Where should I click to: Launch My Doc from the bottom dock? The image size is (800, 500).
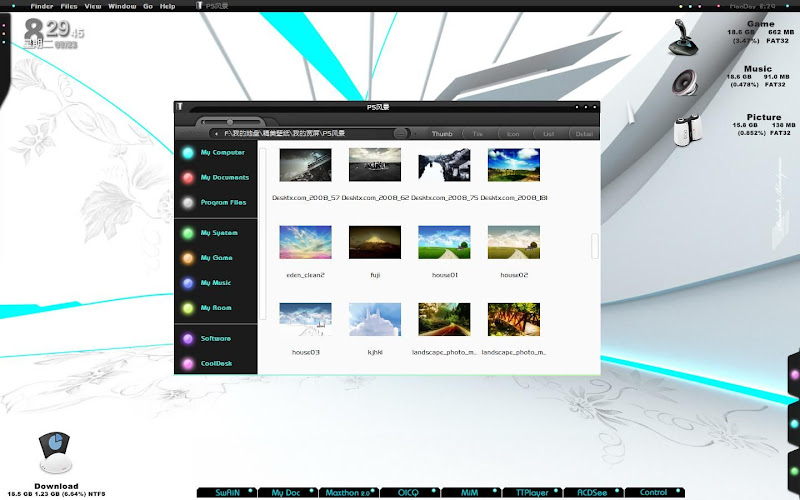[x=286, y=492]
